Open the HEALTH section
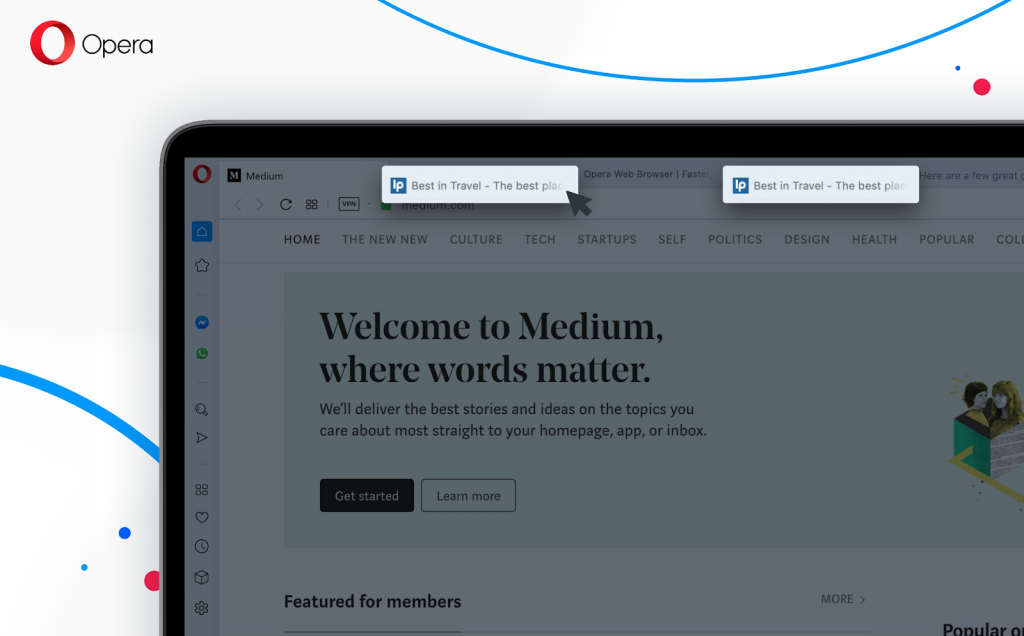1024x636 pixels. tap(874, 240)
